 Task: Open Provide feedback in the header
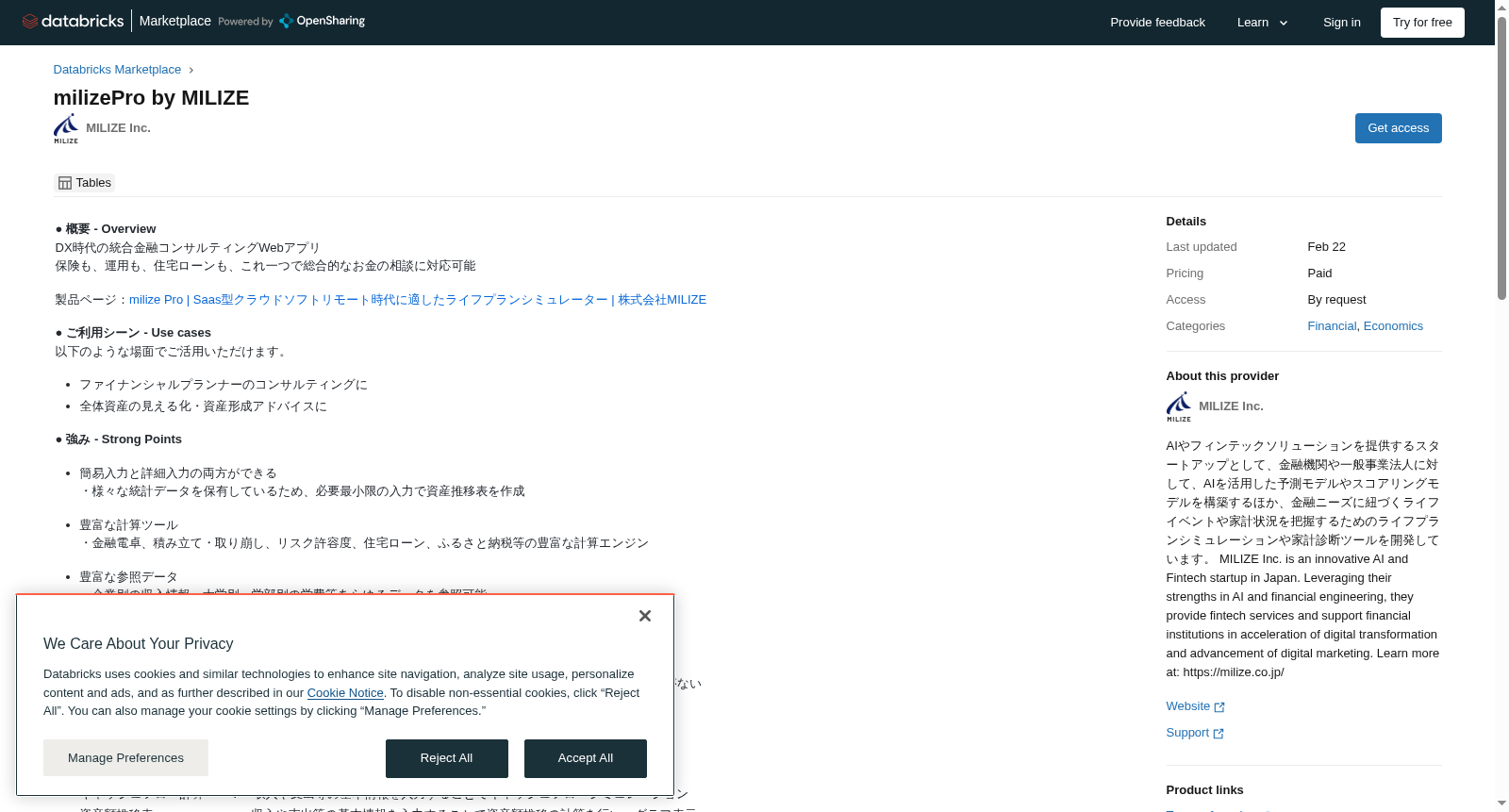tap(1157, 23)
